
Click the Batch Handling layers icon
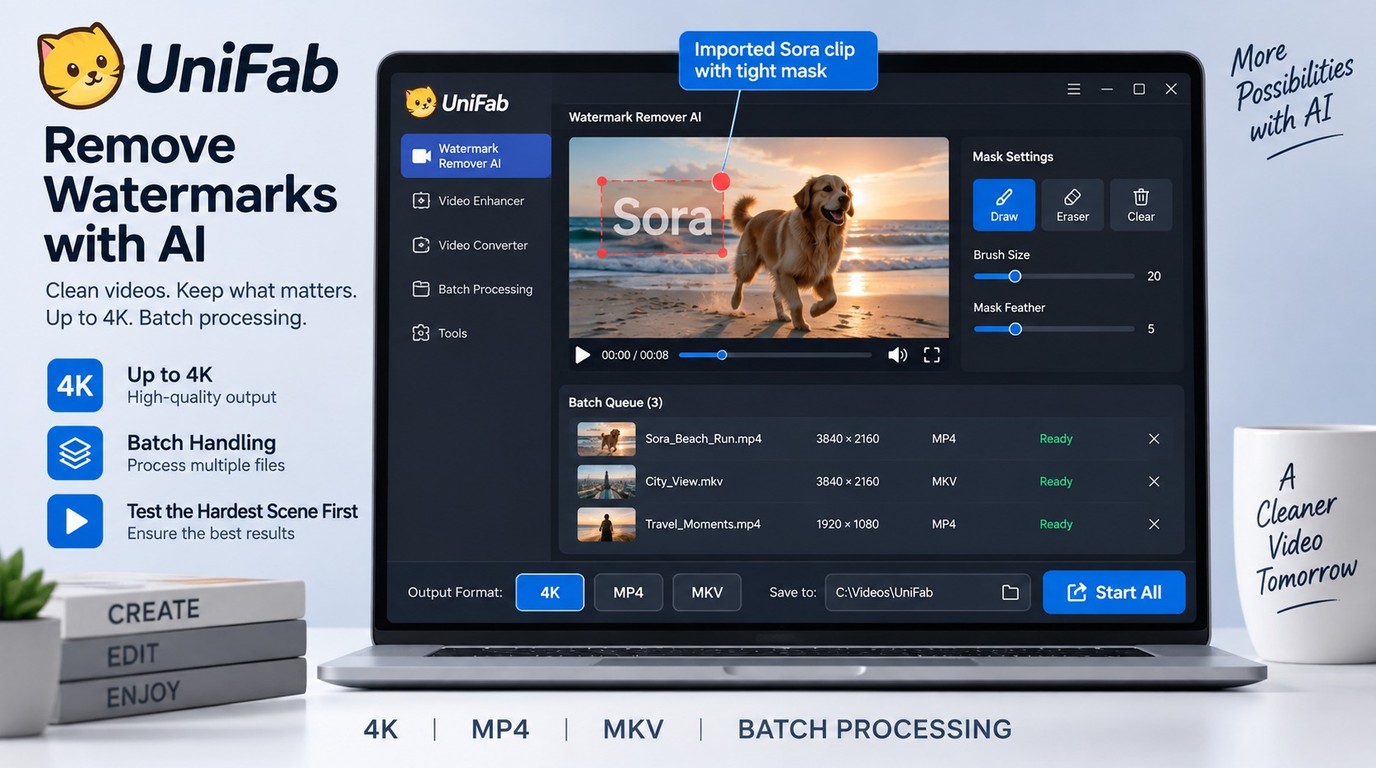(75, 453)
